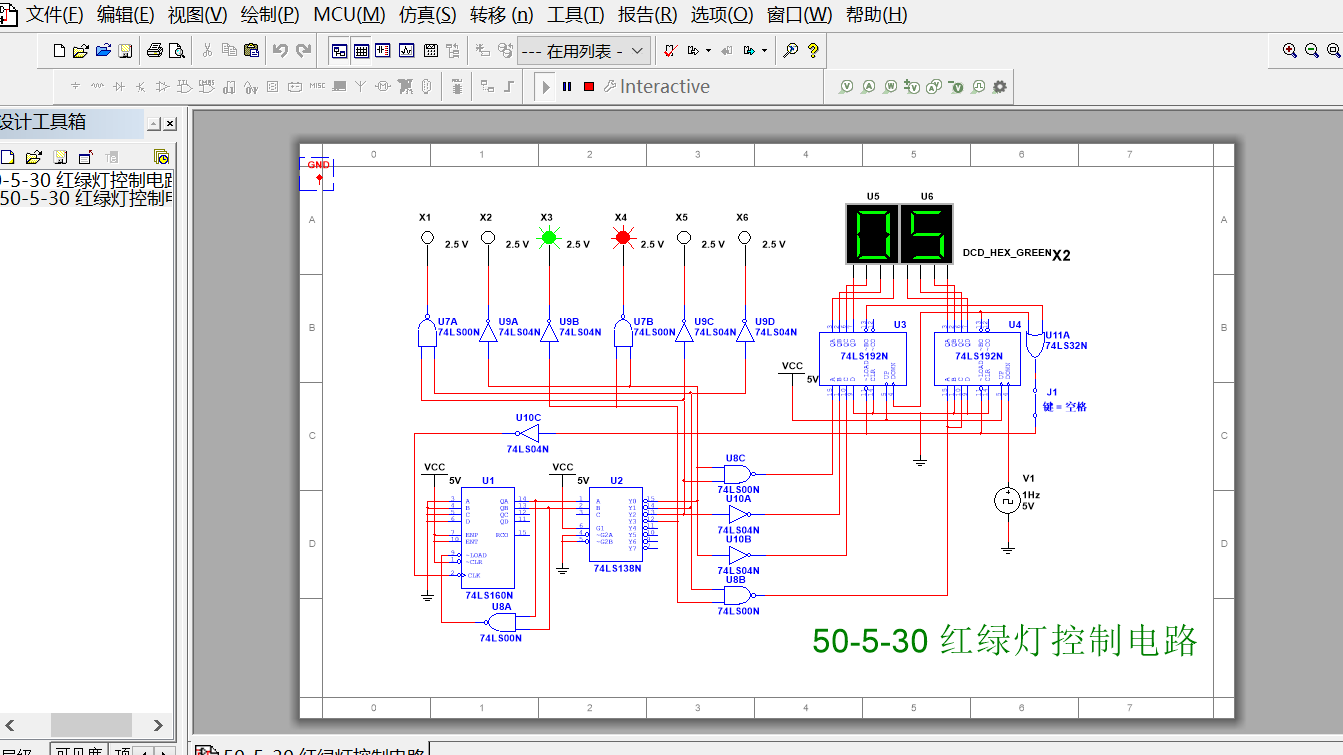1343x755 pixels.
Task: Select second 50-5-30 红绿灯控制 tree entry
Action: click(x=87, y=198)
